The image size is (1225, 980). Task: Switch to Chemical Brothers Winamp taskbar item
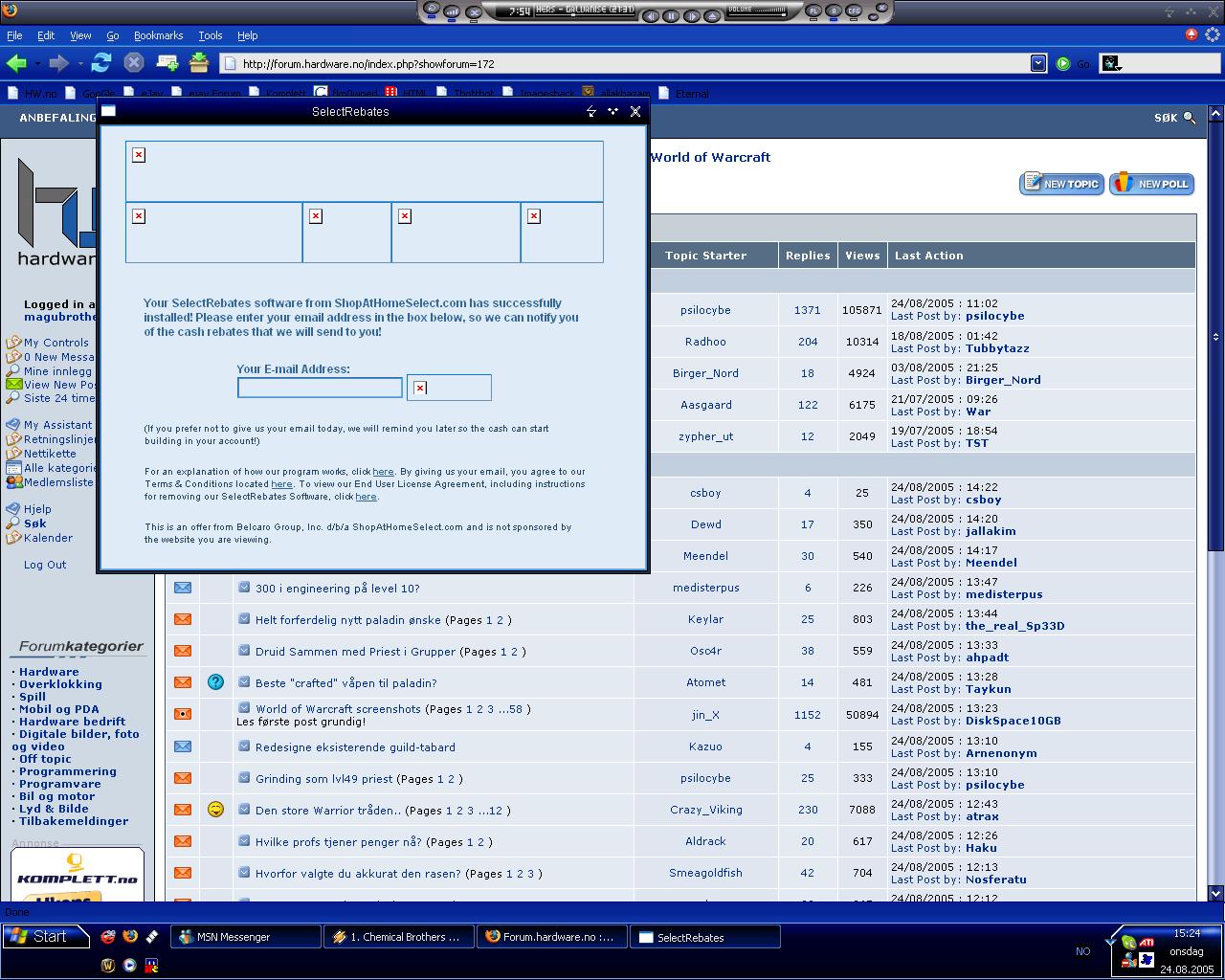coord(398,937)
